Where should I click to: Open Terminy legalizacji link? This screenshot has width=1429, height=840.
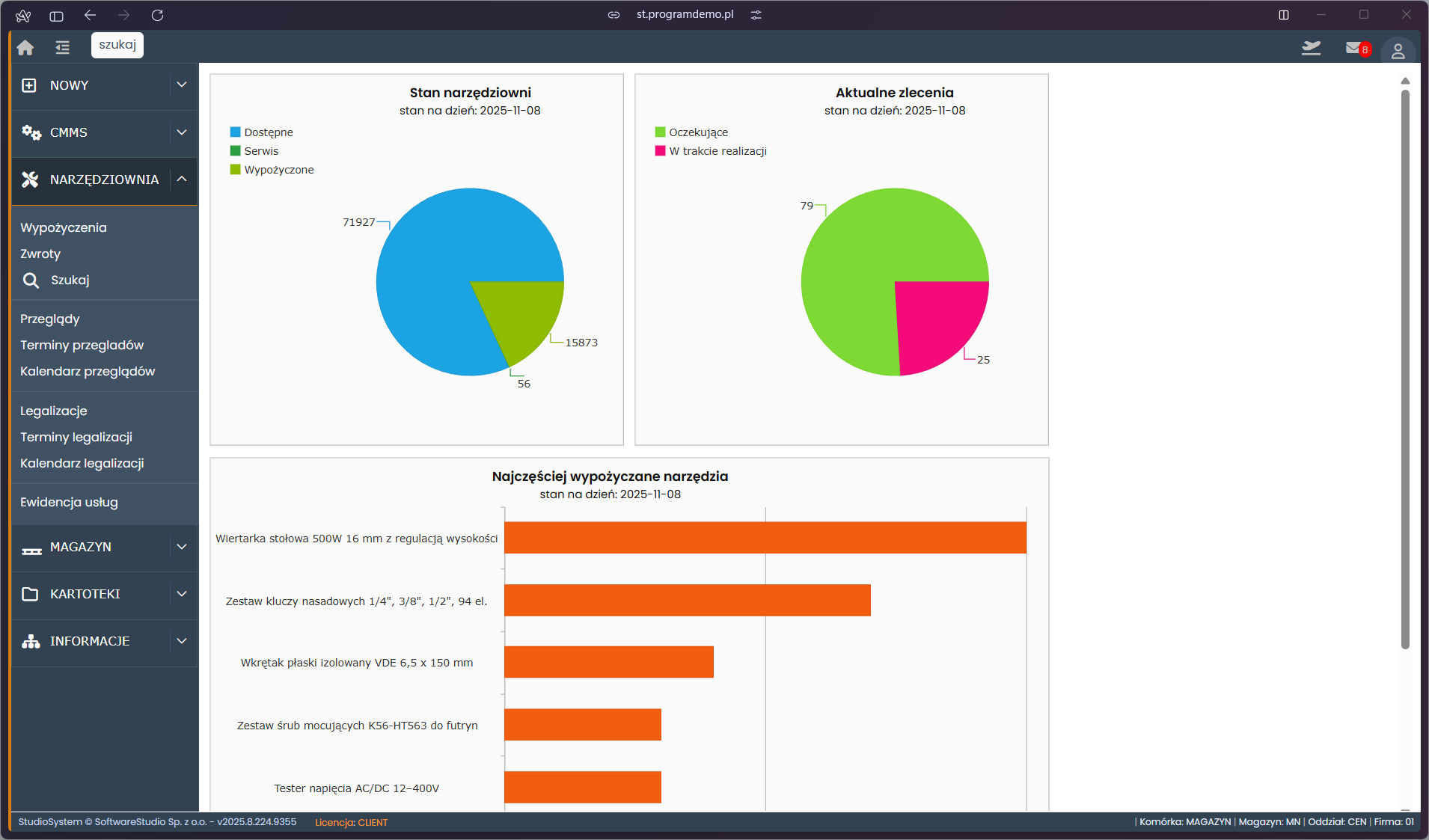(x=76, y=437)
